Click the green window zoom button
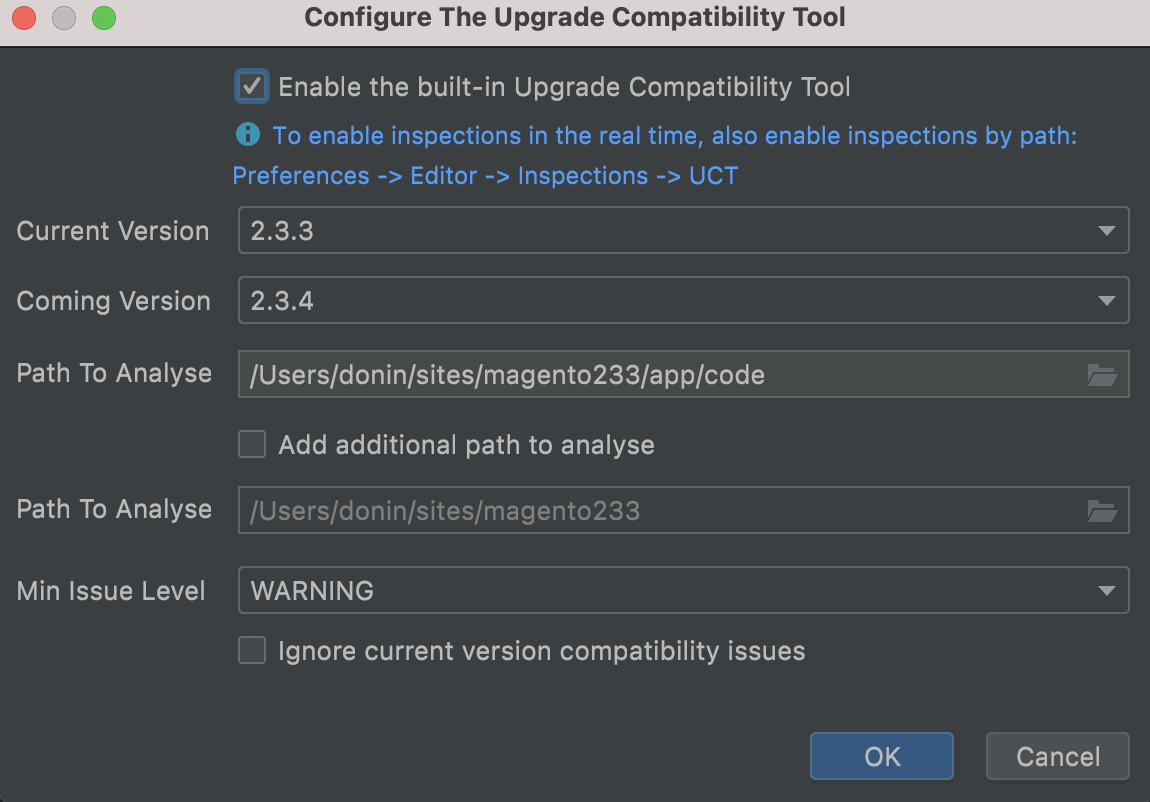 click(x=103, y=18)
